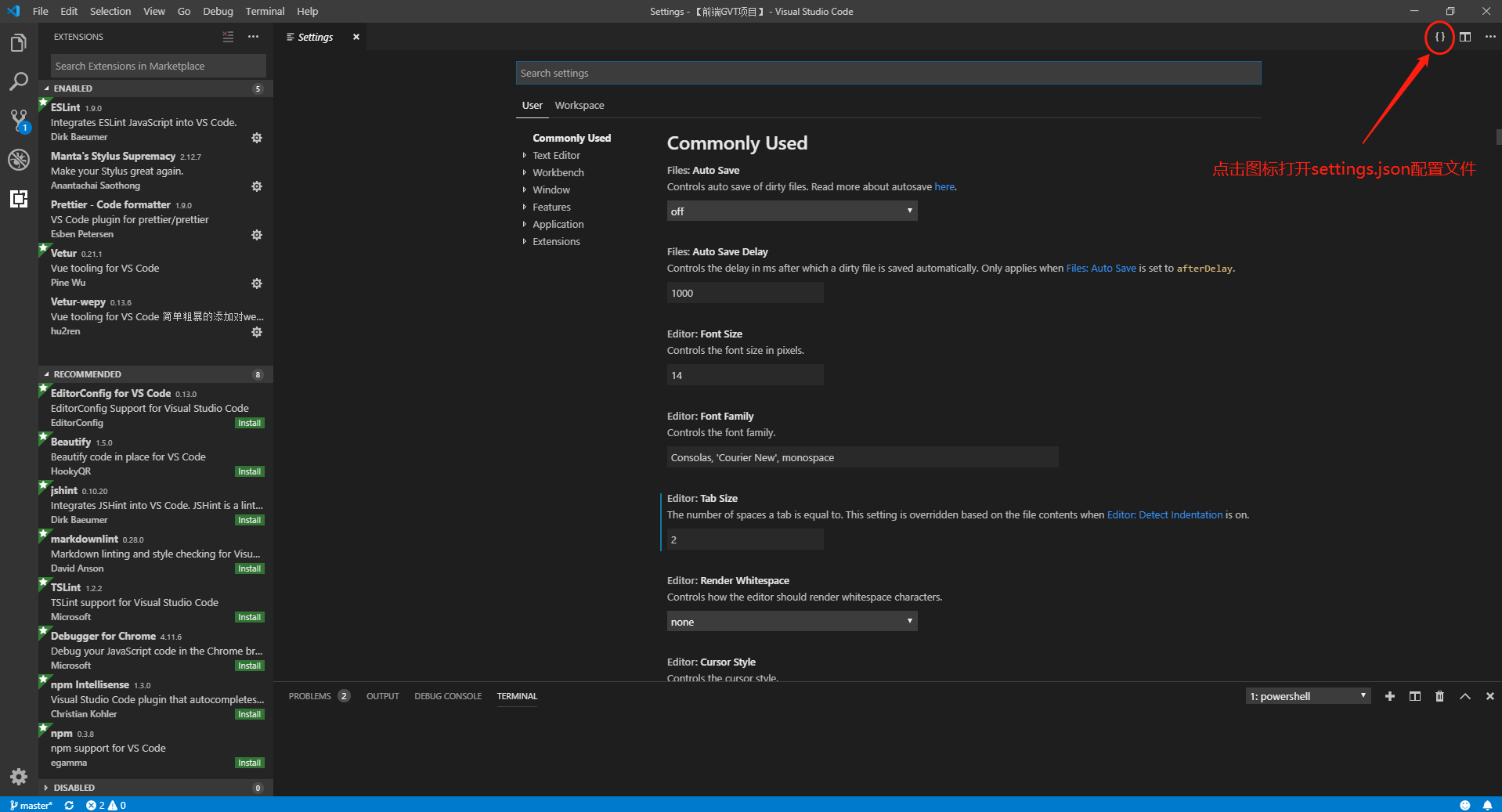Click the Search settings input field
1502x812 pixels.
pyautogui.click(x=888, y=73)
